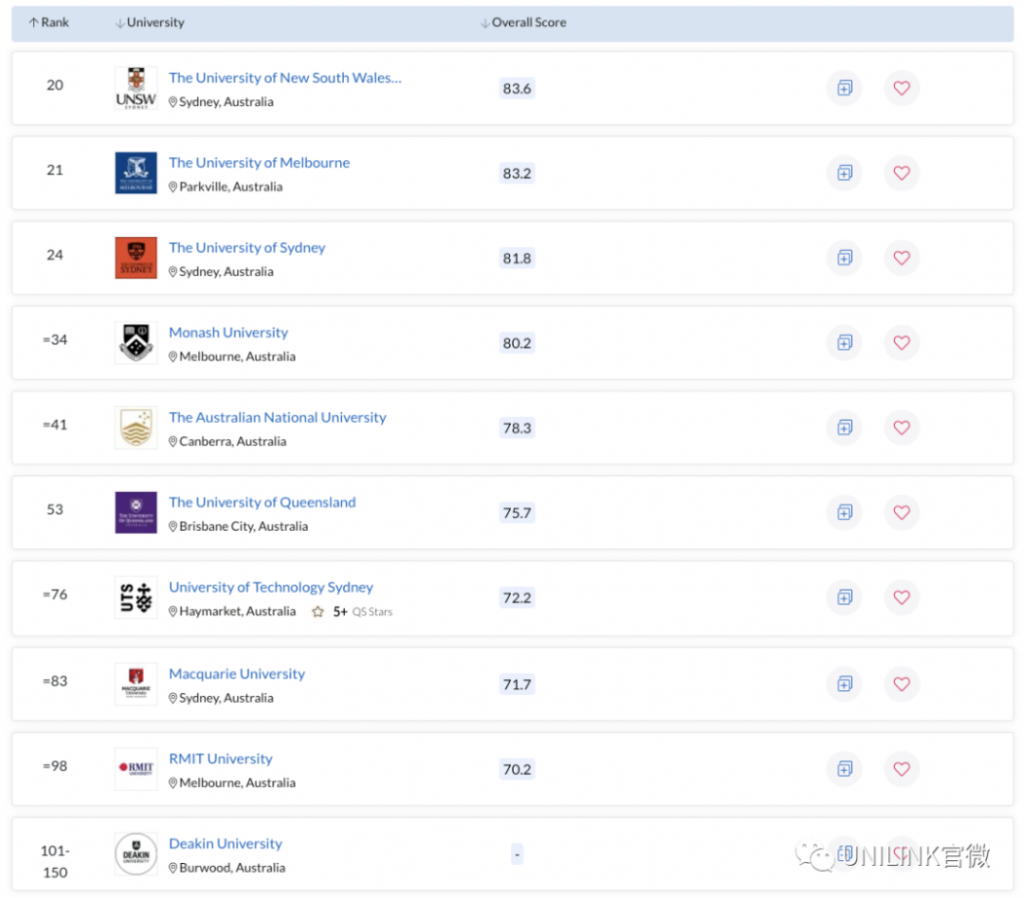
Task: Go to The Australian National University link
Action: [278, 417]
